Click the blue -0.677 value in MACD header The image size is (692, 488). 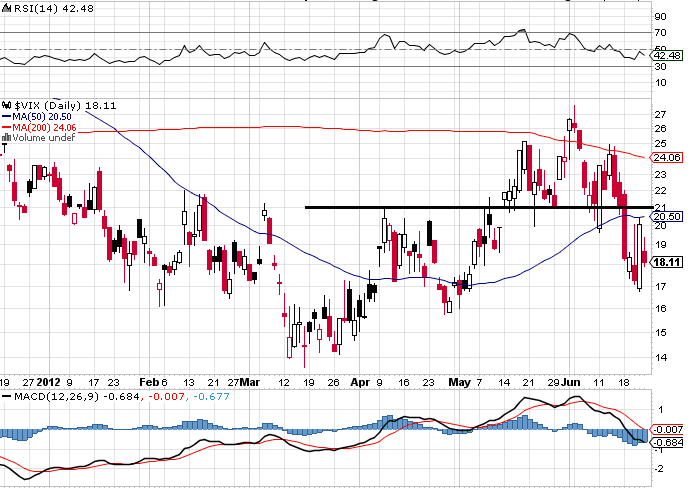point(211,396)
